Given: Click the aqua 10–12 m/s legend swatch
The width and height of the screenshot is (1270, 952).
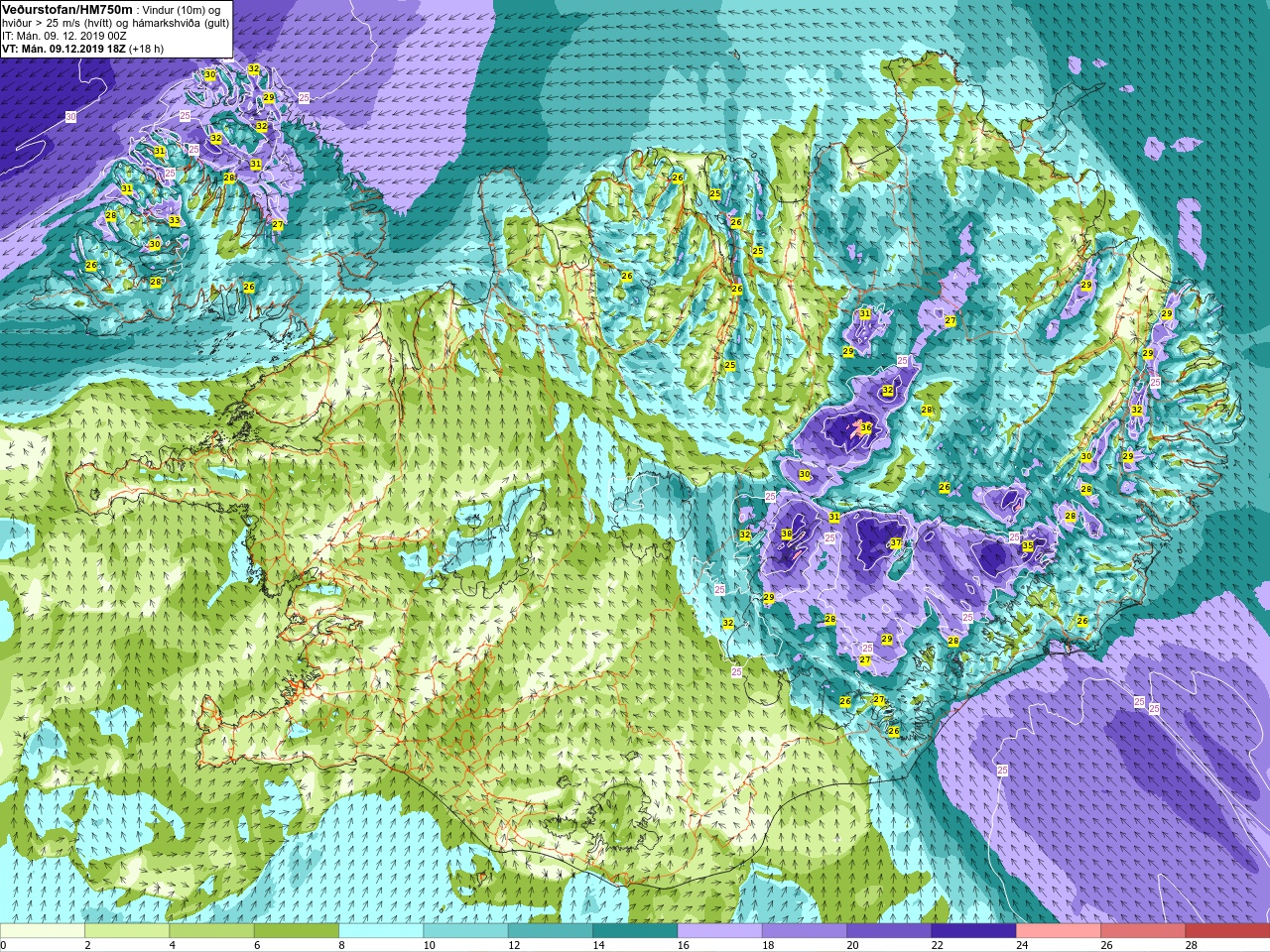Looking at the screenshot, I should 465,931.
